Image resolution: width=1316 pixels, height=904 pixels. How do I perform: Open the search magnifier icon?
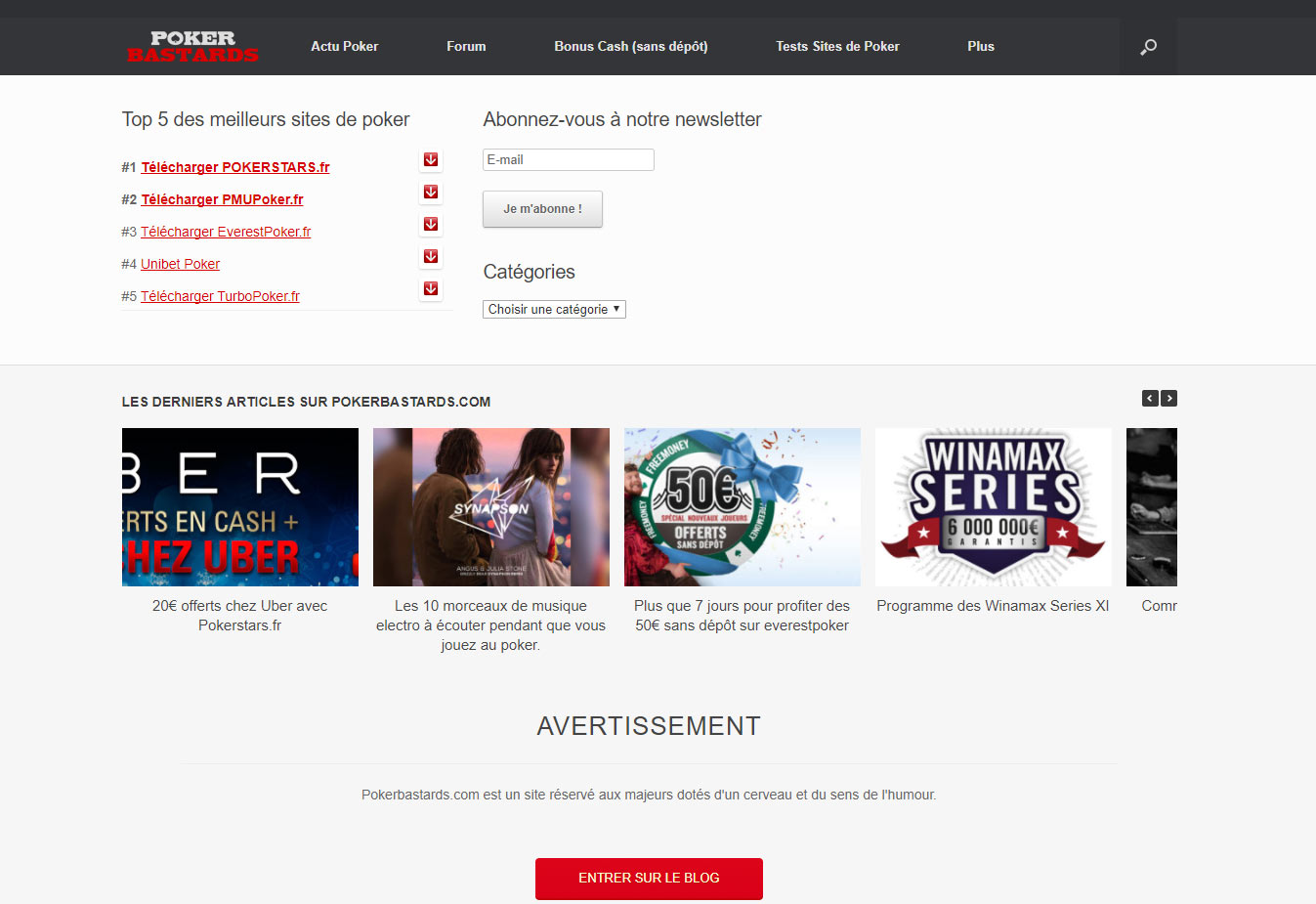tap(1148, 46)
